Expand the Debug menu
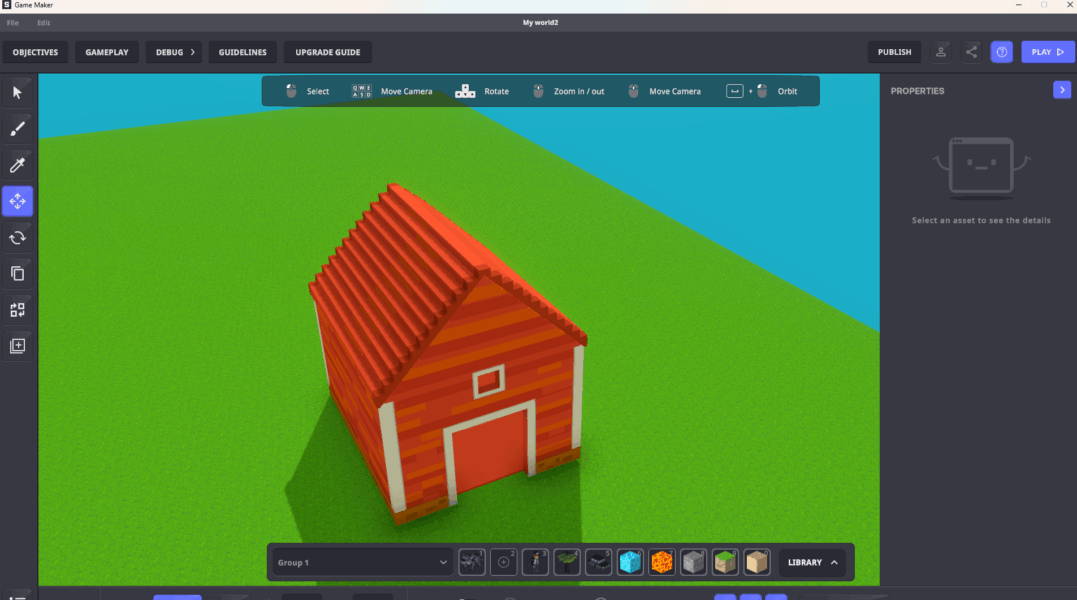The width and height of the screenshot is (1077, 600). click(x=174, y=52)
